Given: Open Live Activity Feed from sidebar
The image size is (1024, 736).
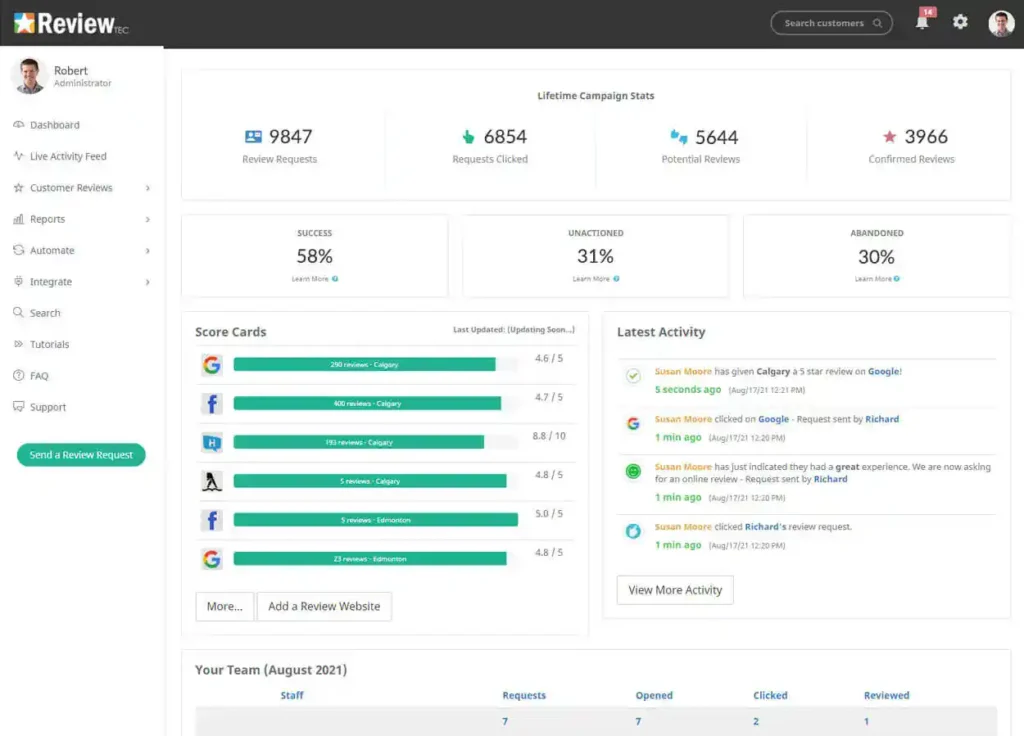Looking at the screenshot, I should [67, 157].
